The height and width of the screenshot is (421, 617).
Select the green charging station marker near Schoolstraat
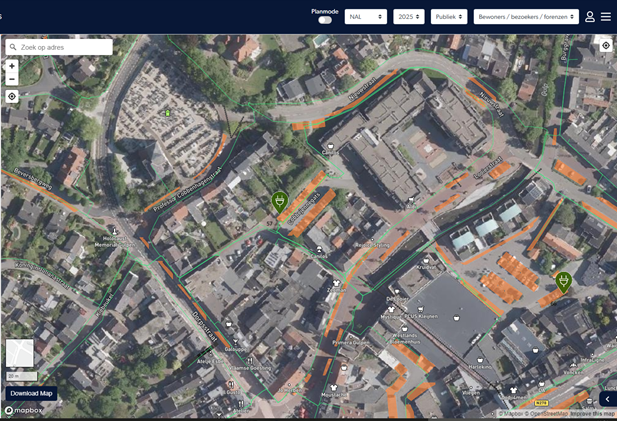280,201
